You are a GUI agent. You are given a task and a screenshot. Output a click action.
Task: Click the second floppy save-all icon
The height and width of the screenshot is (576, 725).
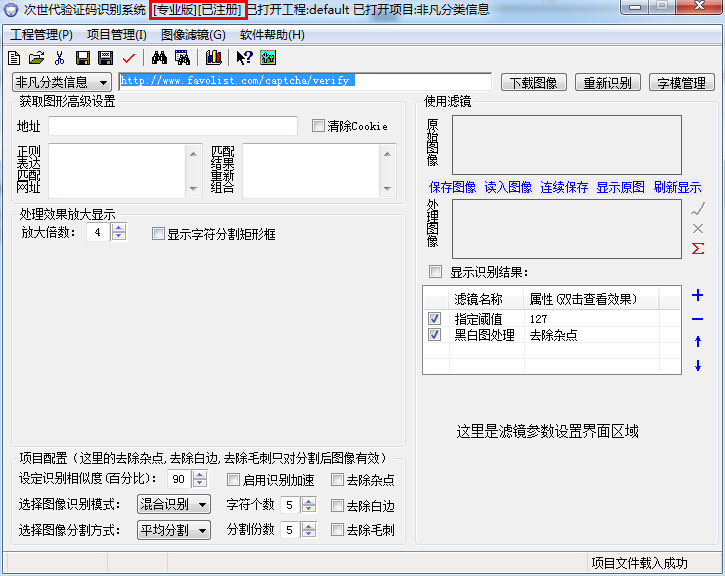pyautogui.click(x=105, y=58)
